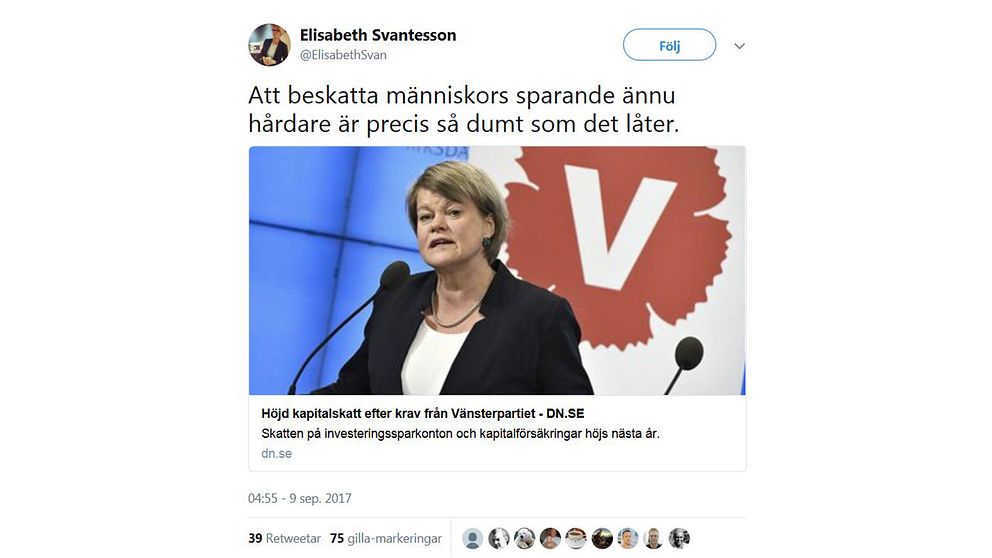This screenshot has width=992, height=558.
Task: Open Elisabeth Svantesson's profile picture
Action: (270, 45)
